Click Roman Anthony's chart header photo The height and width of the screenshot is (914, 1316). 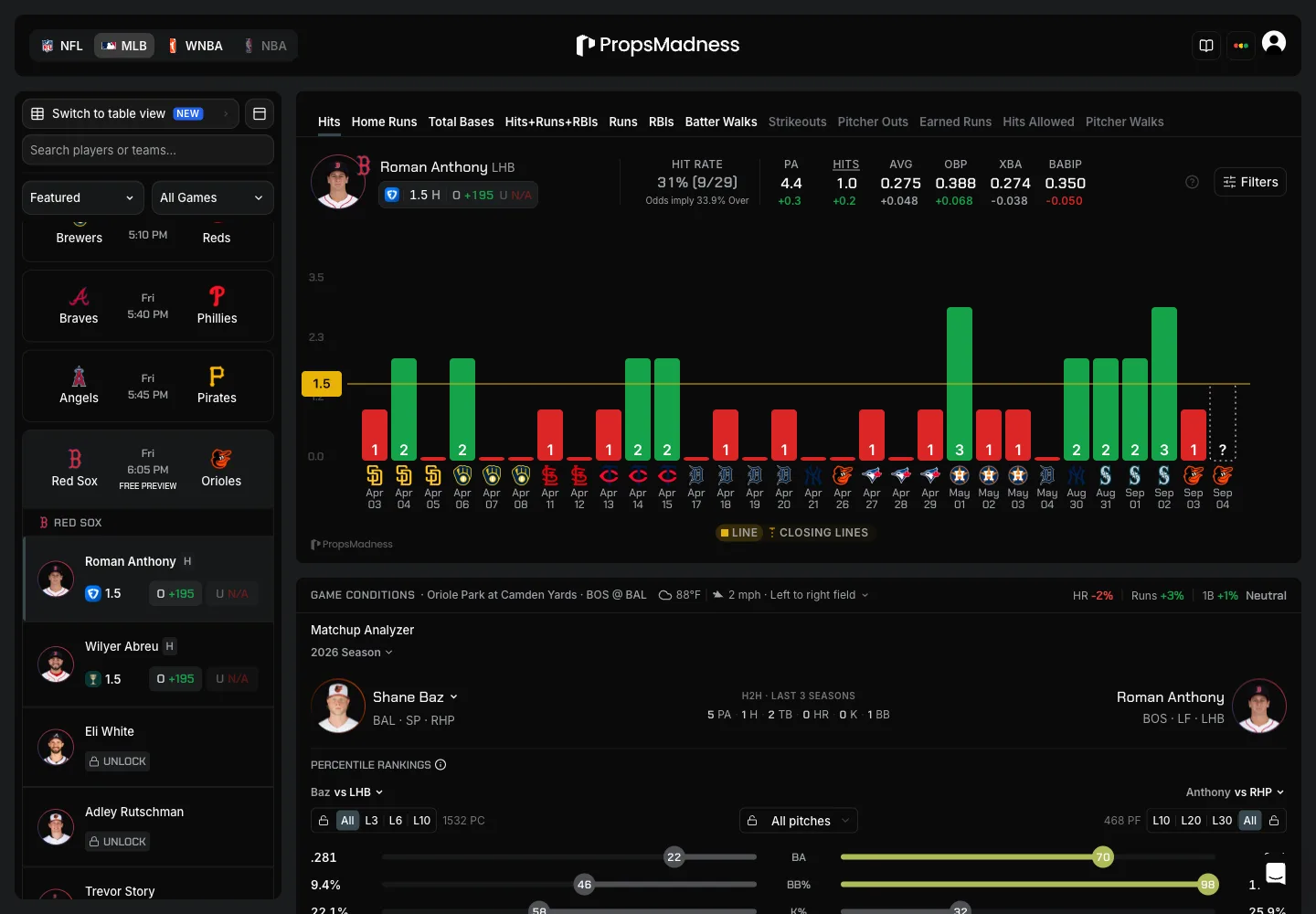point(338,182)
